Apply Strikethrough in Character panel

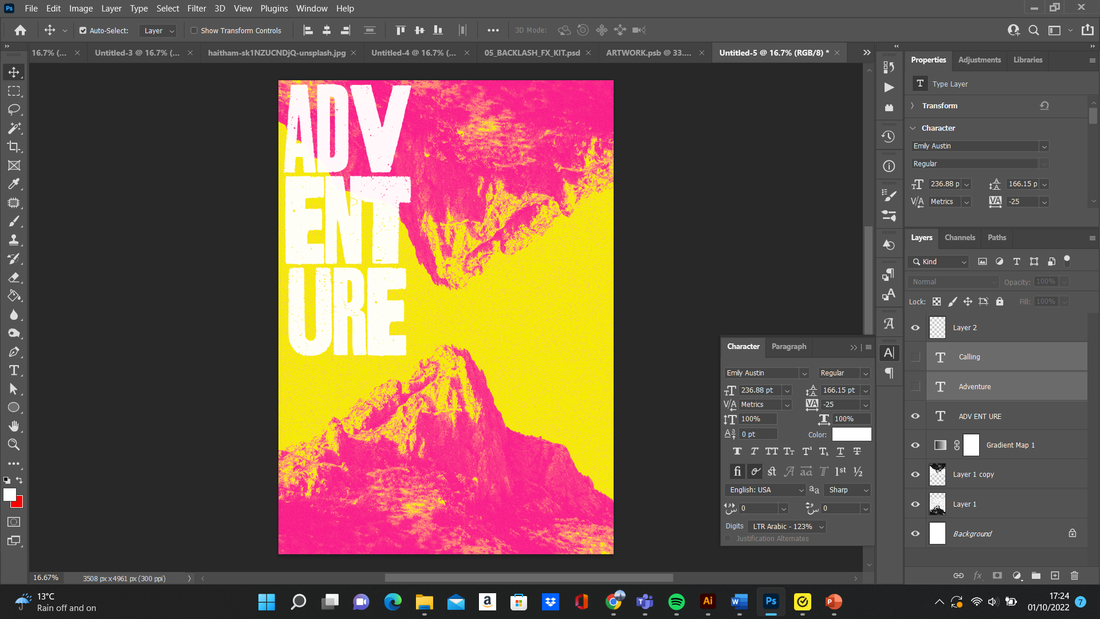pyautogui.click(x=857, y=451)
